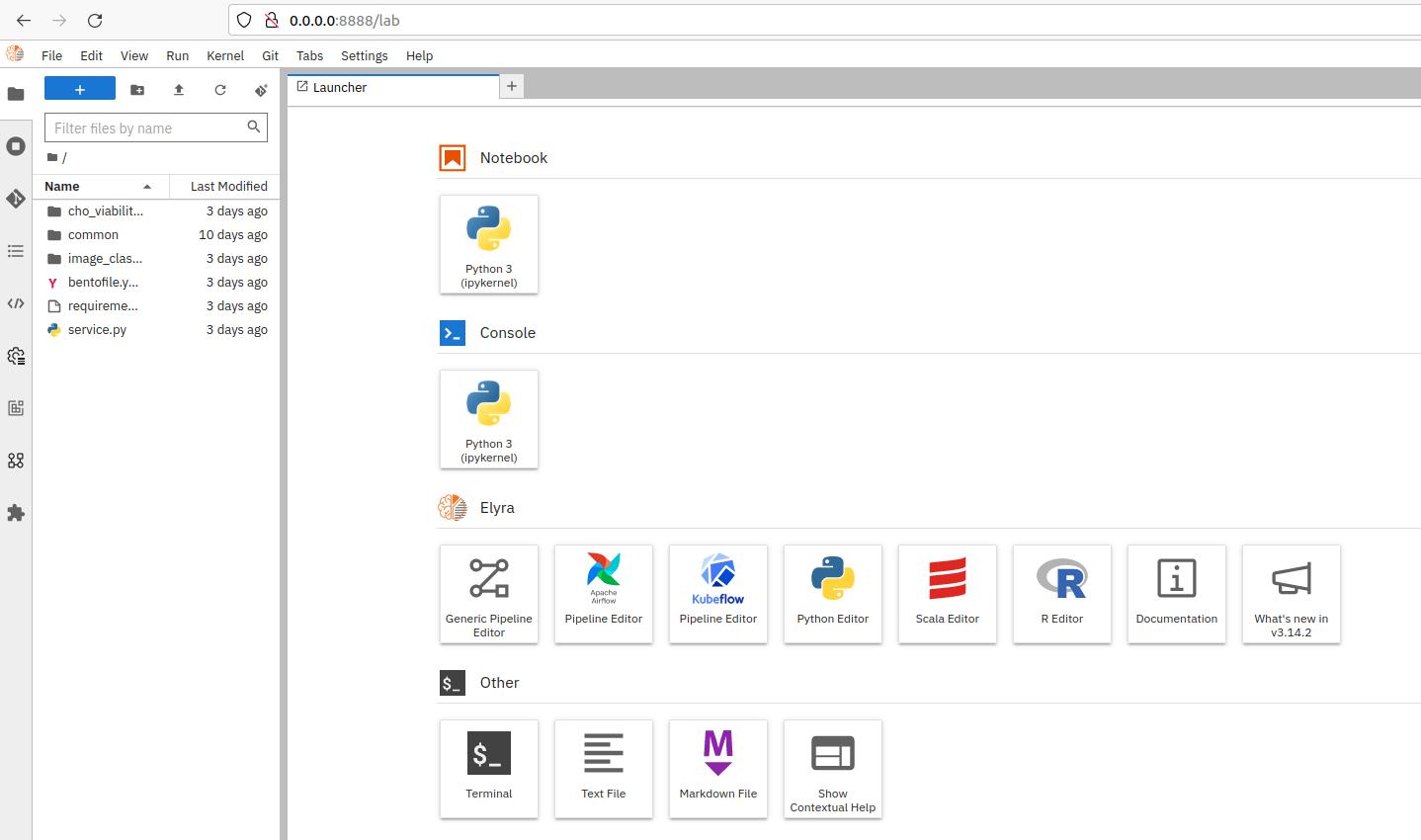Open Running Terminals and Kernels panel
The image size is (1421, 840).
[x=16, y=146]
